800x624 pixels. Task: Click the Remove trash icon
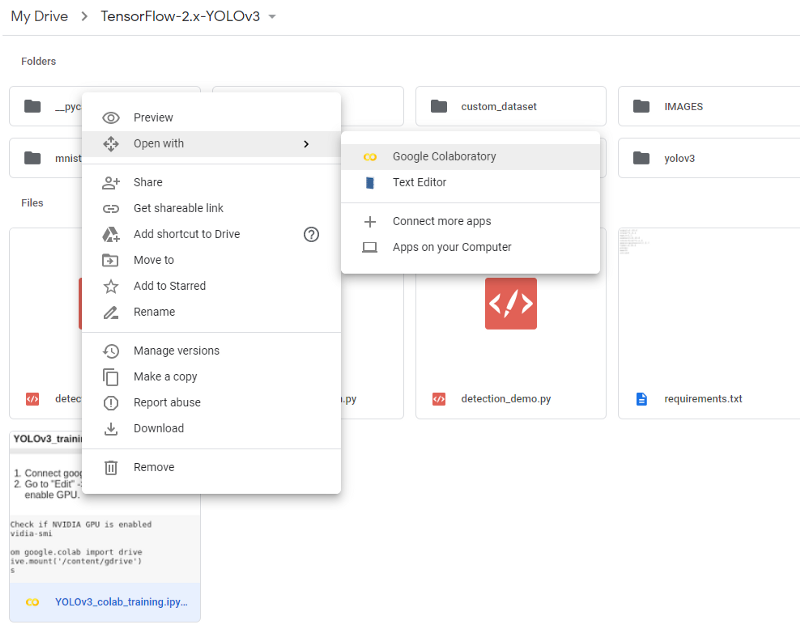click(111, 467)
